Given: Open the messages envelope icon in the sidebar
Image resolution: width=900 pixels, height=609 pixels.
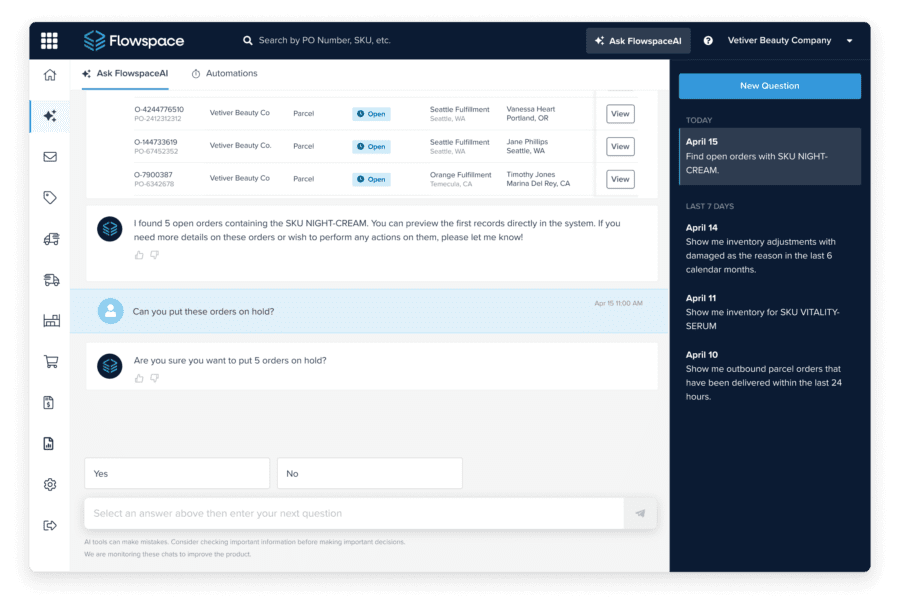Looking at the screenshot, I should tap(49, 157).
